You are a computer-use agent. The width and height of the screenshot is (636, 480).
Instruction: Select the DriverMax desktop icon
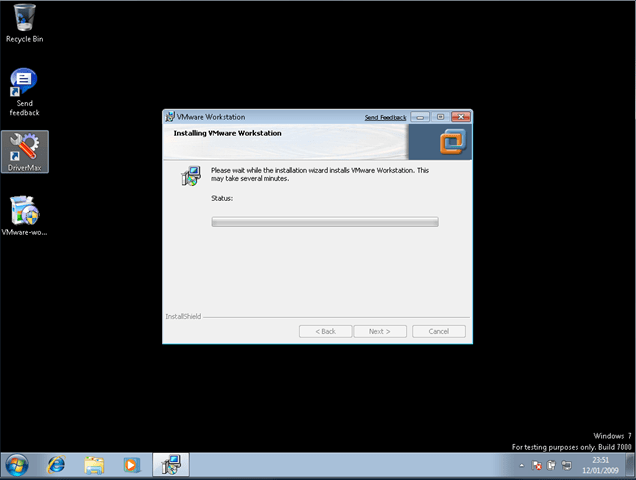[x=24, y=150]
